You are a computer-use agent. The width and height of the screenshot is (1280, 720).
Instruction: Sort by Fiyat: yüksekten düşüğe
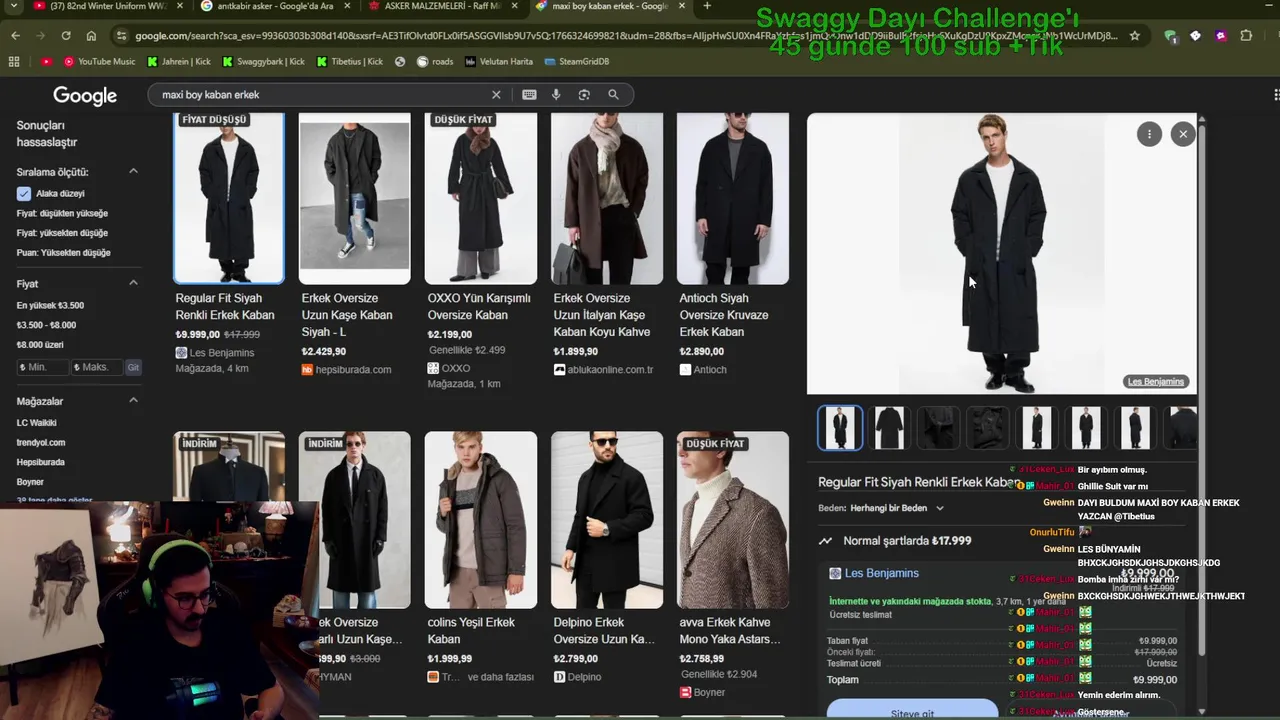pos(62,233)
